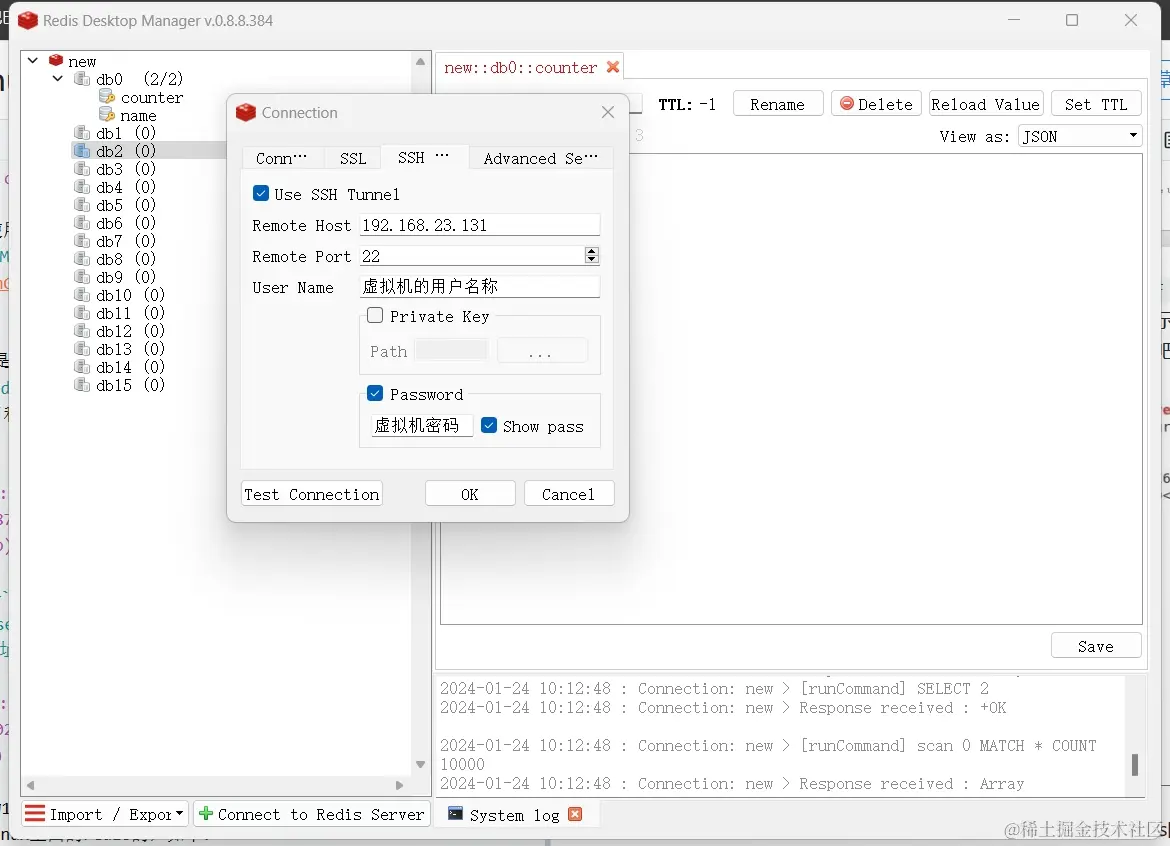Screen dimensions: 1170x846
Task: Disable the Use SSH Tunnel checkbox
Action: (x=260, y=193)
